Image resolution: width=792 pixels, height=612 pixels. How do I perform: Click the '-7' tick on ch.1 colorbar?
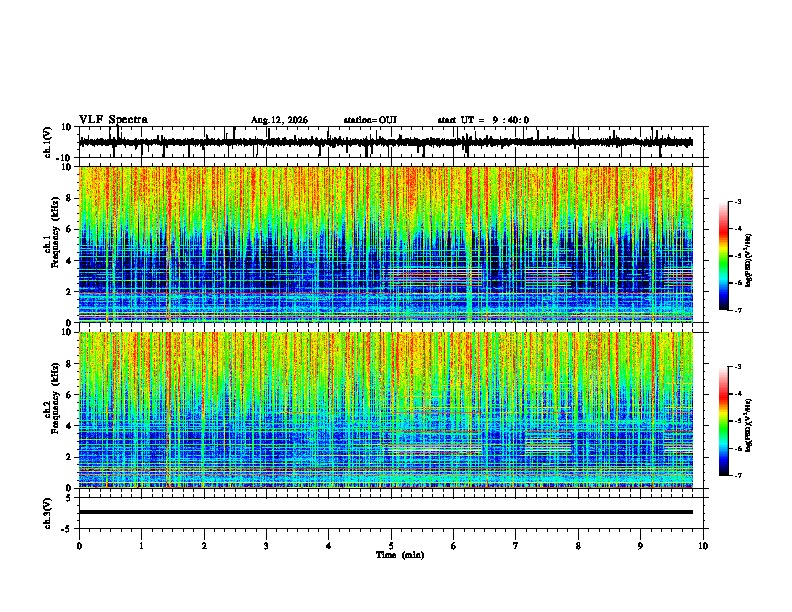tap(738, 310)
